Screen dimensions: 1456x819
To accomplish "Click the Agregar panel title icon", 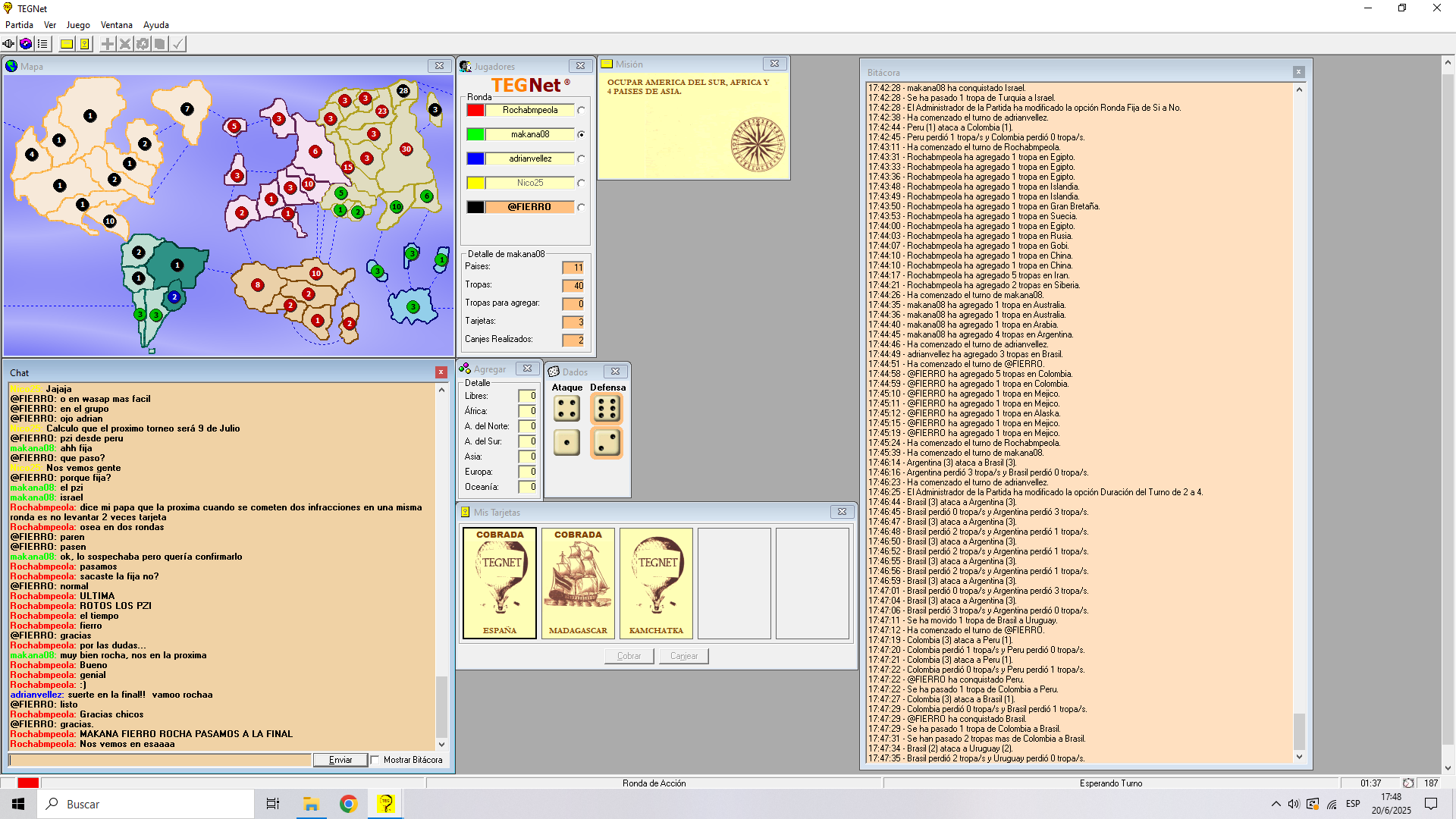I will tap(465, 369).
